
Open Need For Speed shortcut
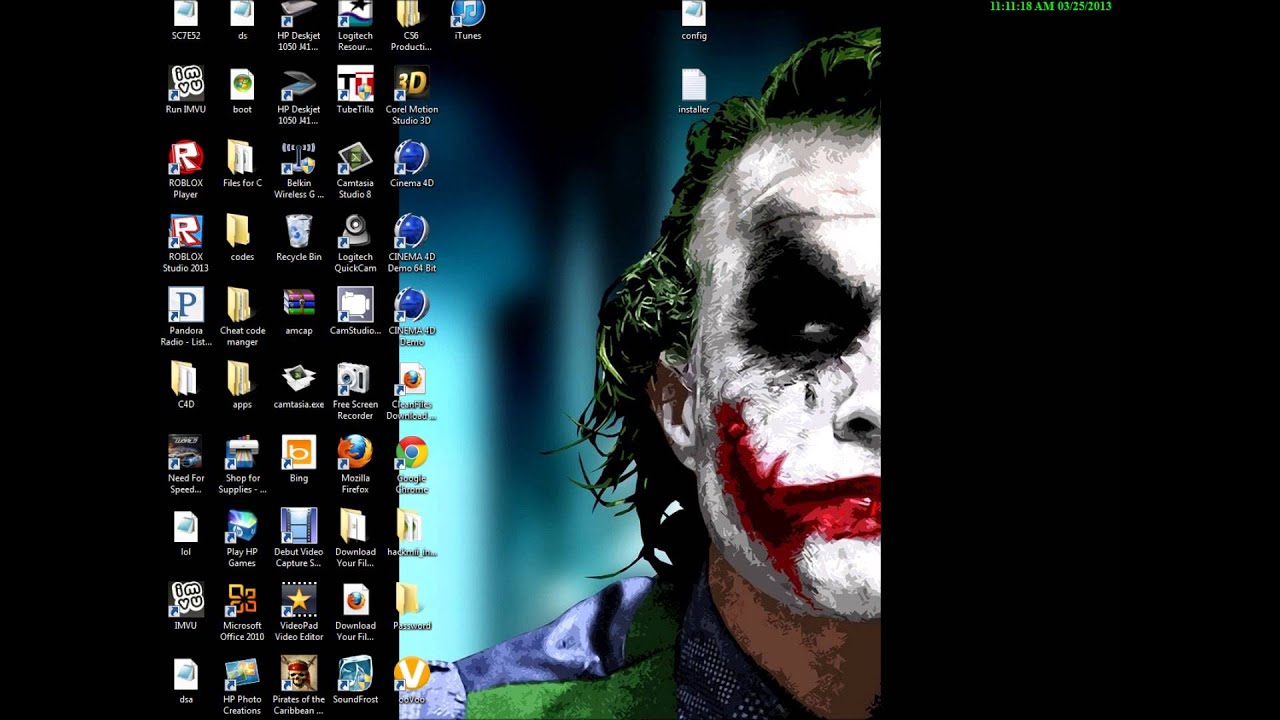[x=186, y=465]
